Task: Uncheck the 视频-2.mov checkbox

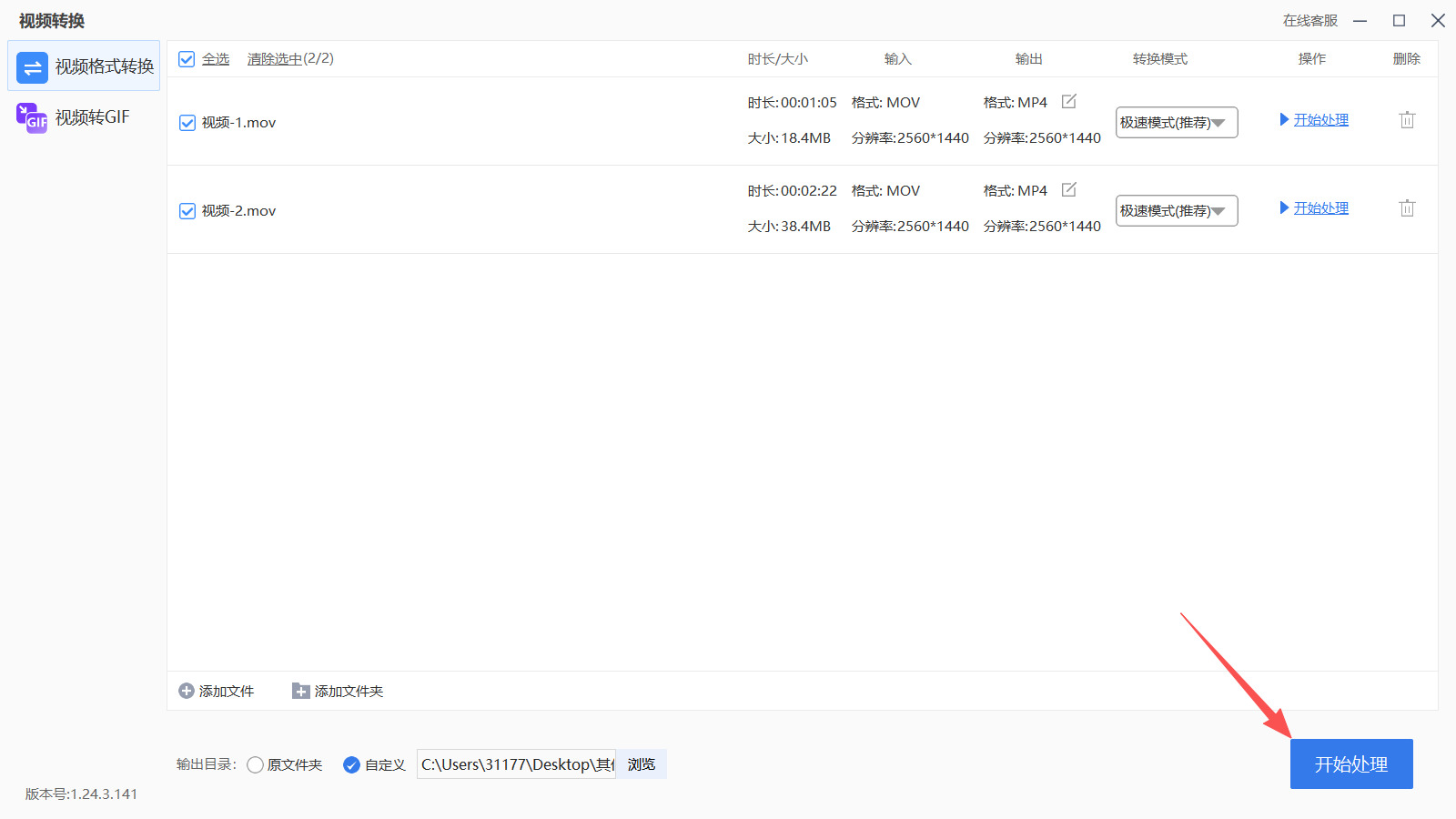Action: pos(187,211)
